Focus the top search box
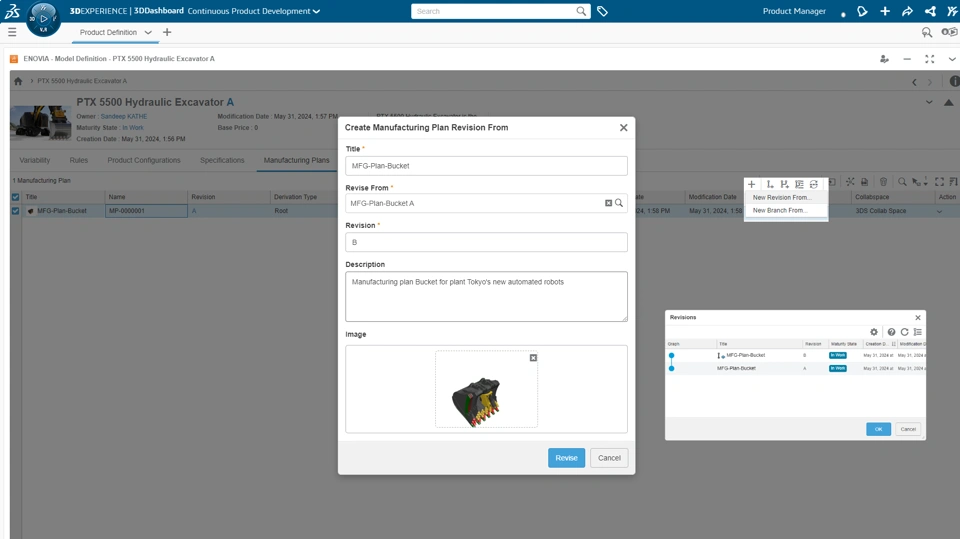This screenshot has height=539, width=960. (493, 11)
